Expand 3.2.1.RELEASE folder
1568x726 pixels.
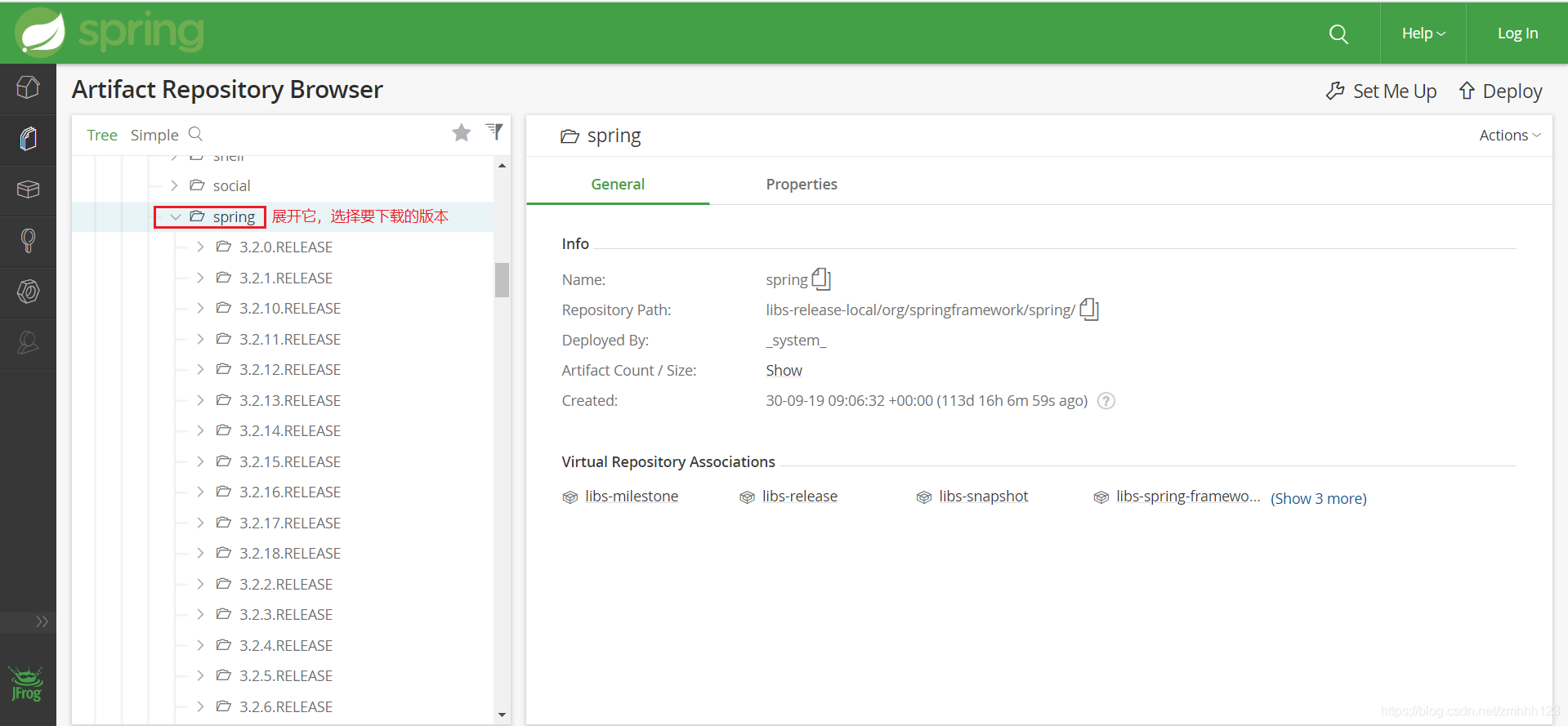pos(200,278)
